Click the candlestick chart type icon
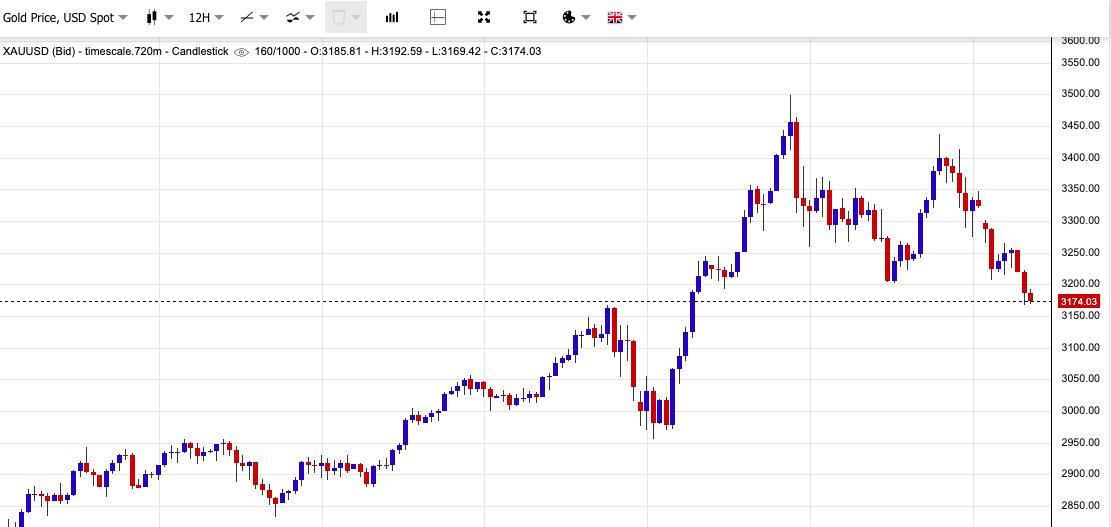 pos(152,17)
